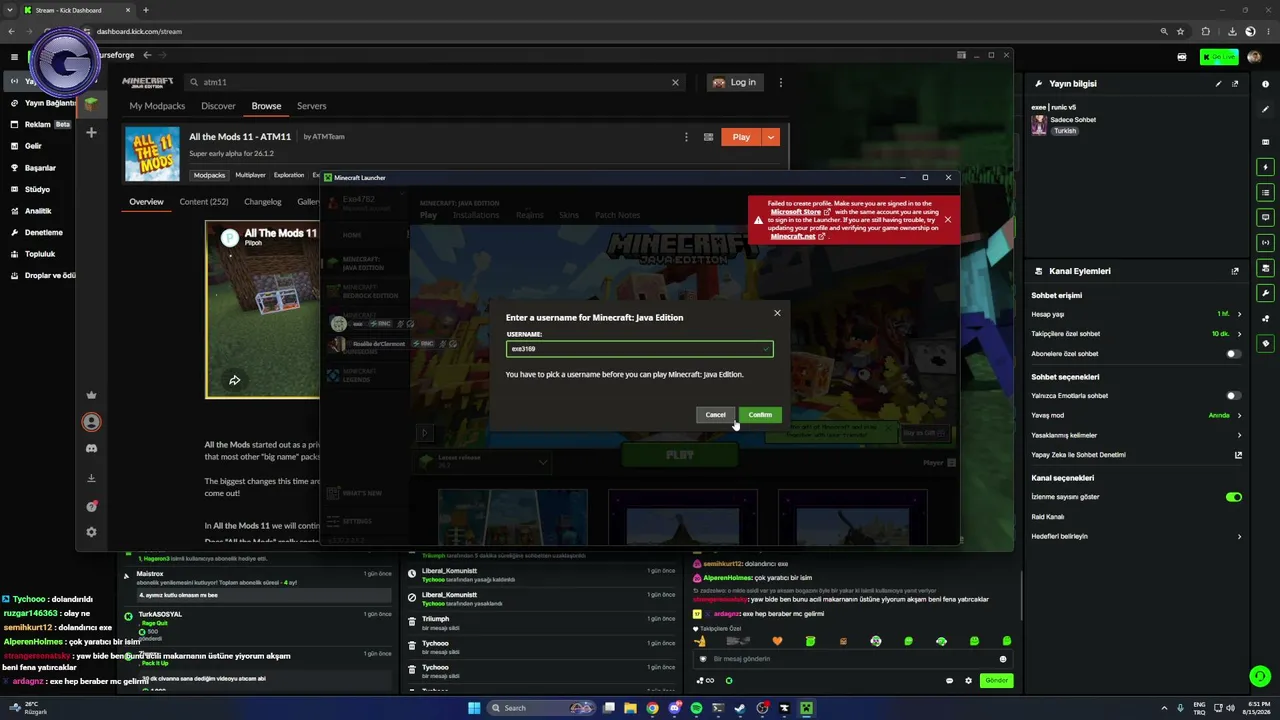Open Yapay Zeka ile Sohbet Denetimi
The image size is (1280, 720).
(x=1238, y=455)
